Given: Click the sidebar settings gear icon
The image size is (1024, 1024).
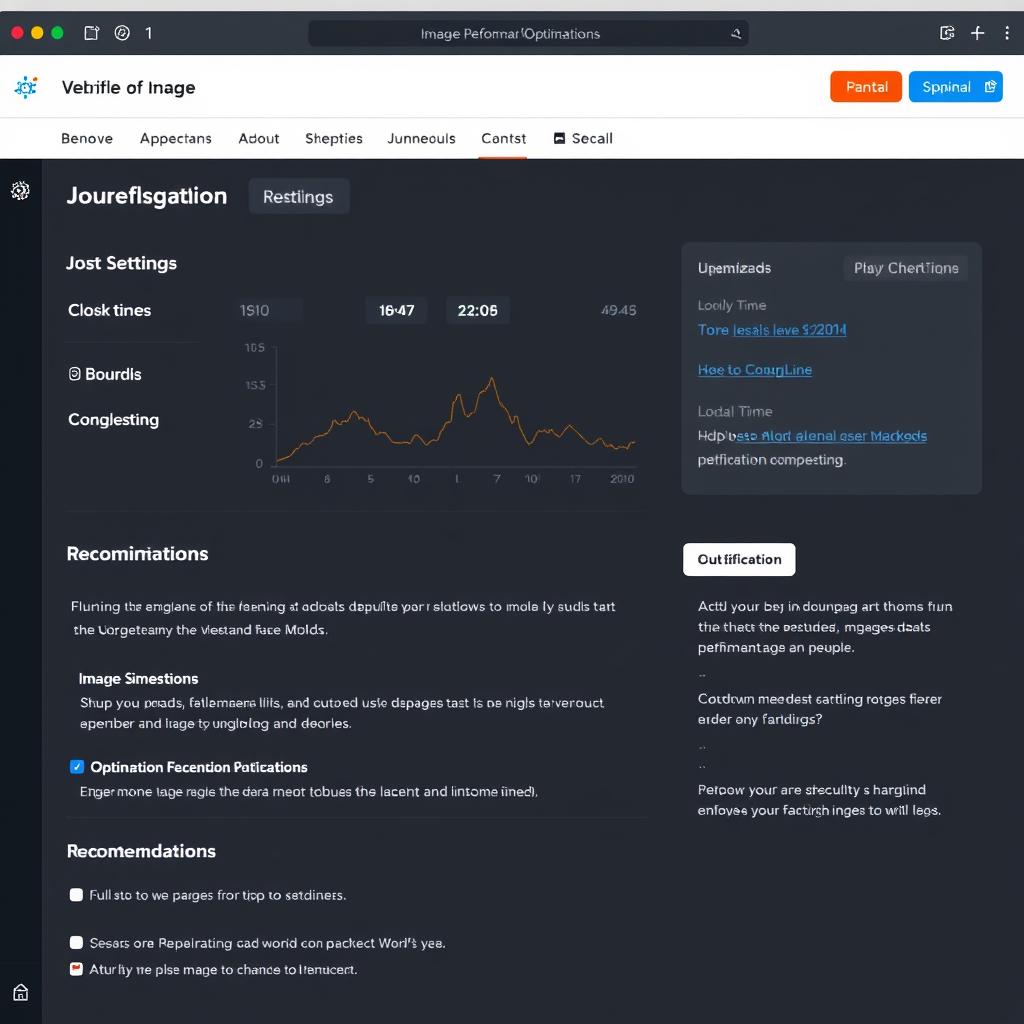Looking at the screenshot, I should [20, 190].
